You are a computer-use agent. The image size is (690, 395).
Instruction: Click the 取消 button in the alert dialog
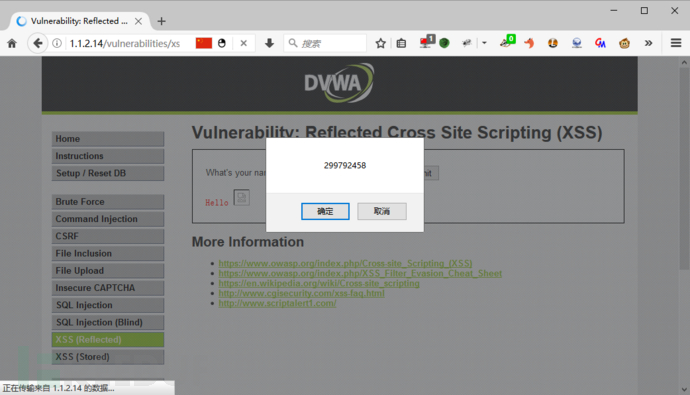[x=382, y=211]
